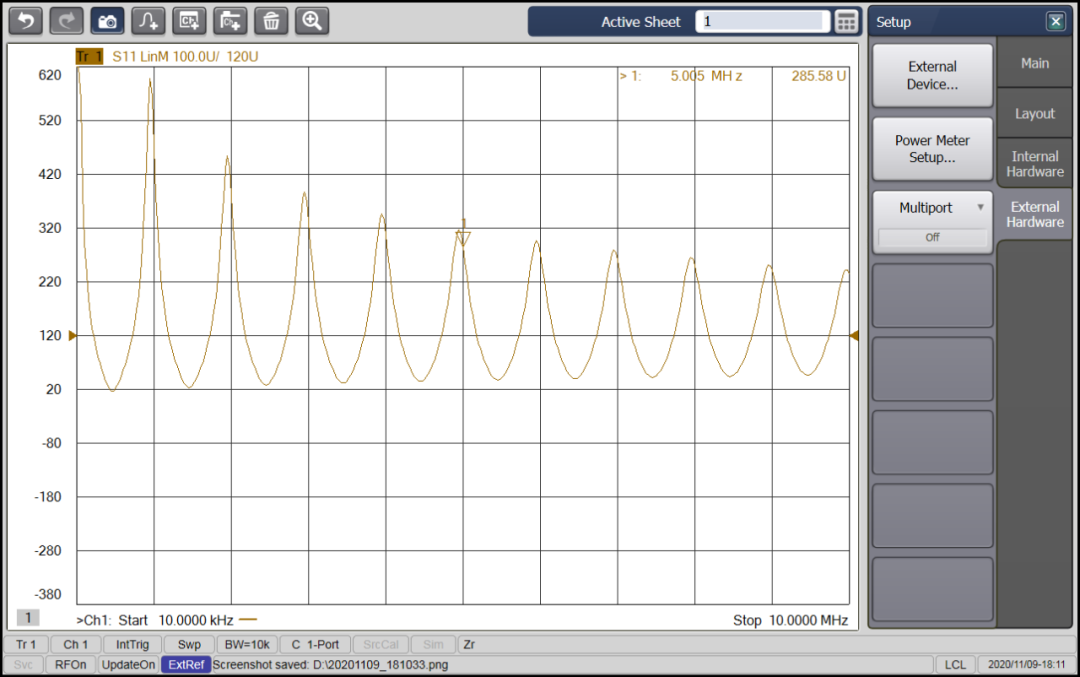Click the Active Sheet input field
This screenshot has height=677, width=1080.
pos(762,20)
